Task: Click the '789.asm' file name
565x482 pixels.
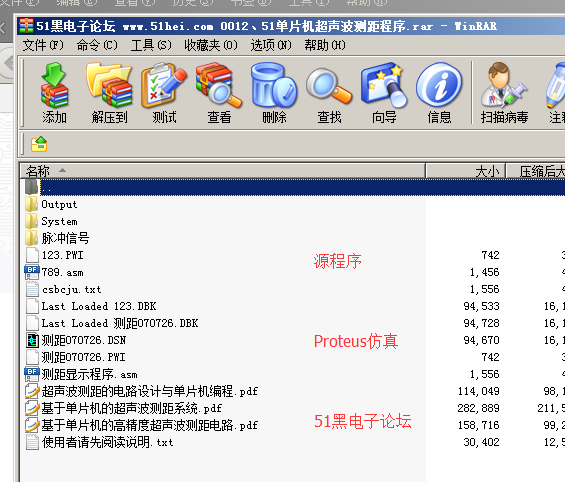Action: pyautogui.click(x=62, y=272)
